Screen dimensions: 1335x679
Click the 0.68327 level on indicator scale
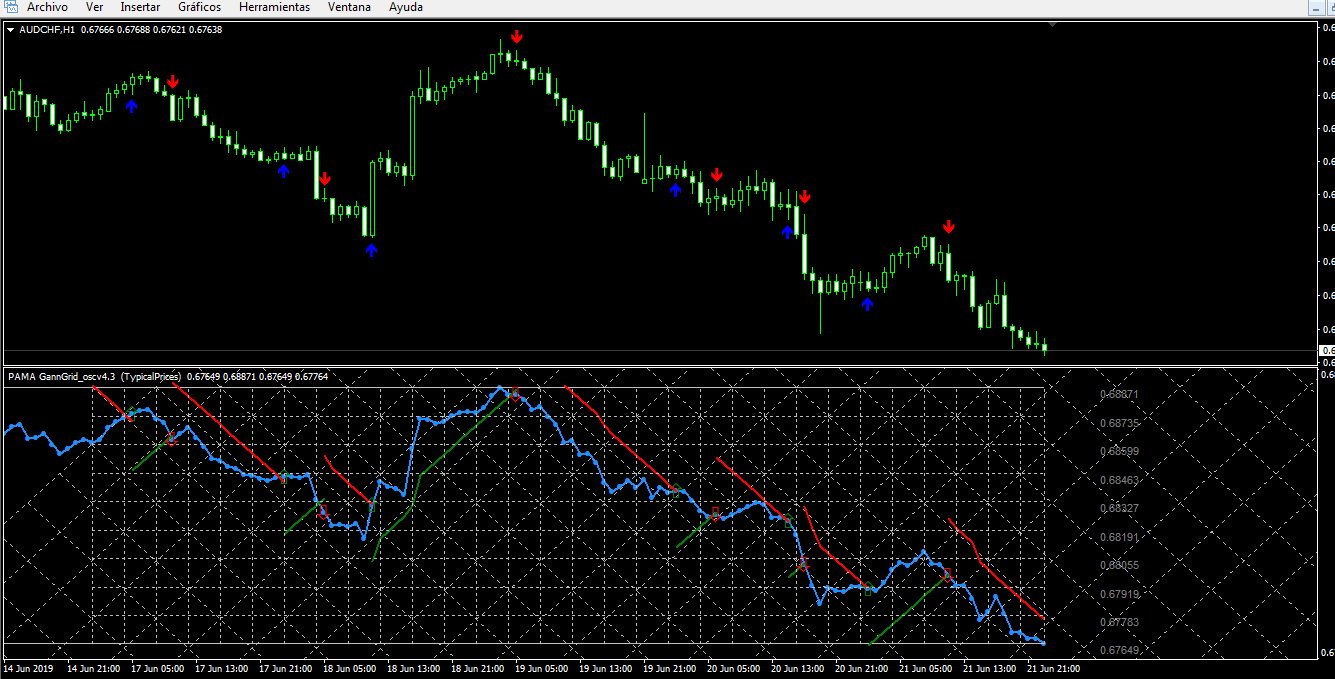tap(1119, 508)
